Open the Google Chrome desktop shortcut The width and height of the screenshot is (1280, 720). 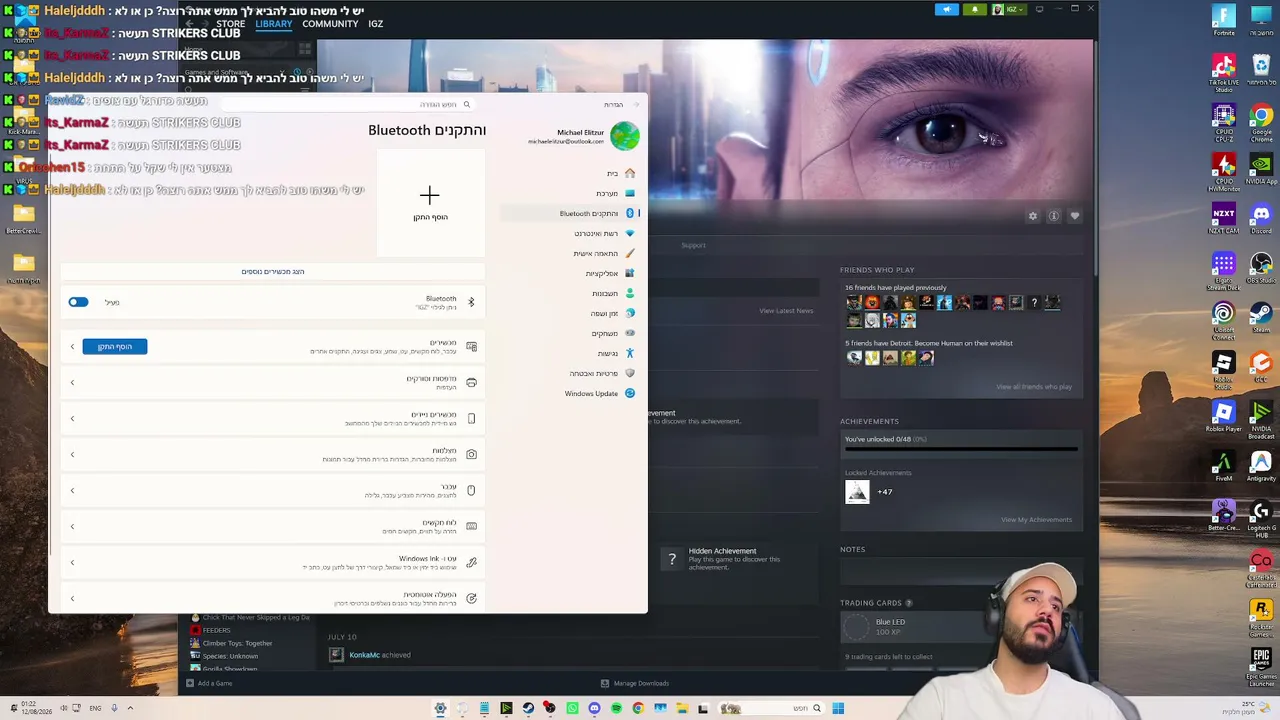tap(1262, 119)
